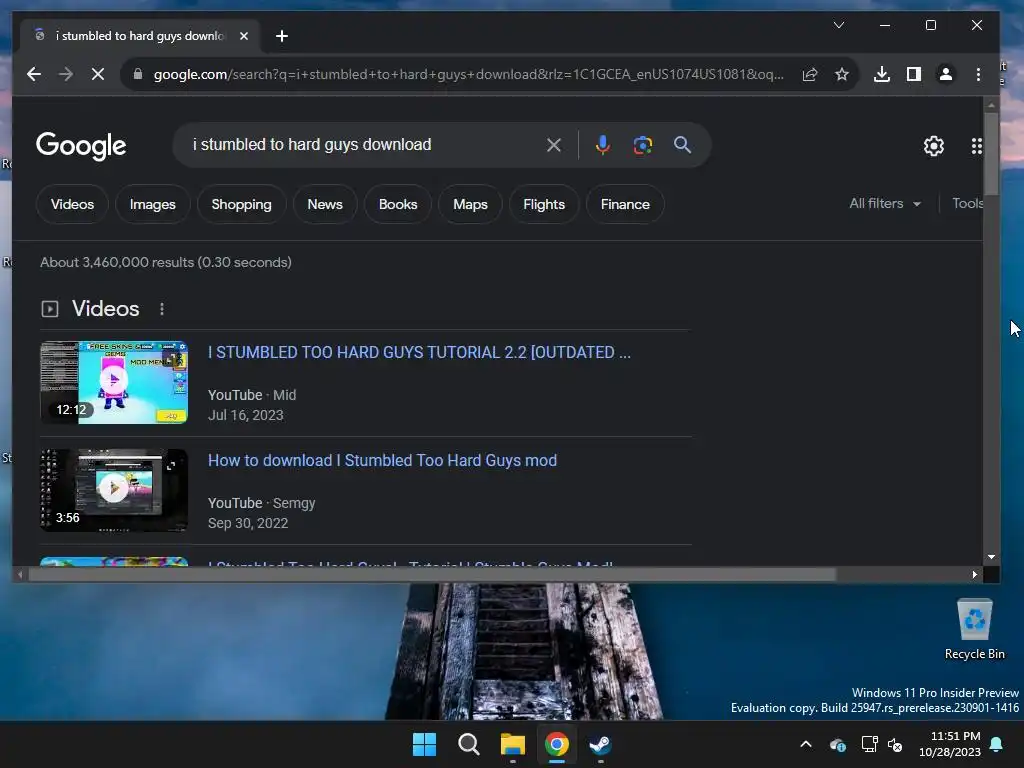Toggle the Chrome side panel icon

914,74
